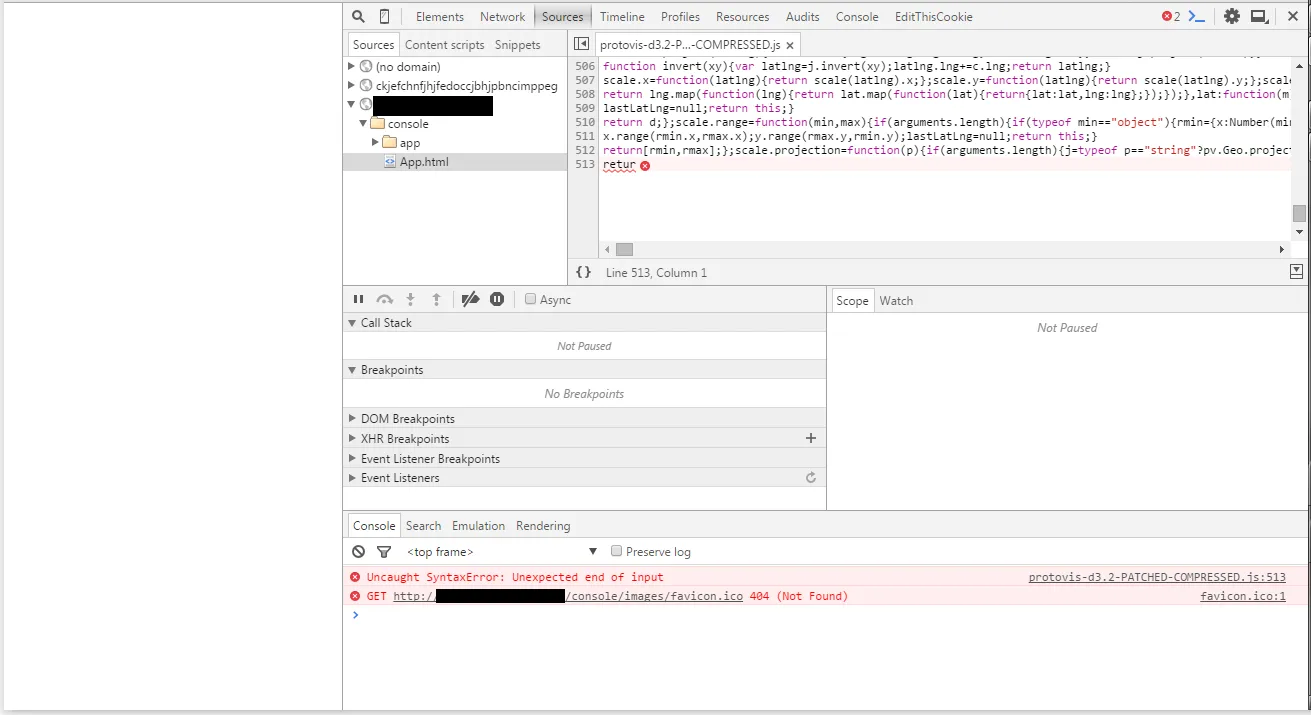Screen dimensions: 1311x715
Task: Click the debugger sidebar toggle at editor bottom right
Action: 1297,271
